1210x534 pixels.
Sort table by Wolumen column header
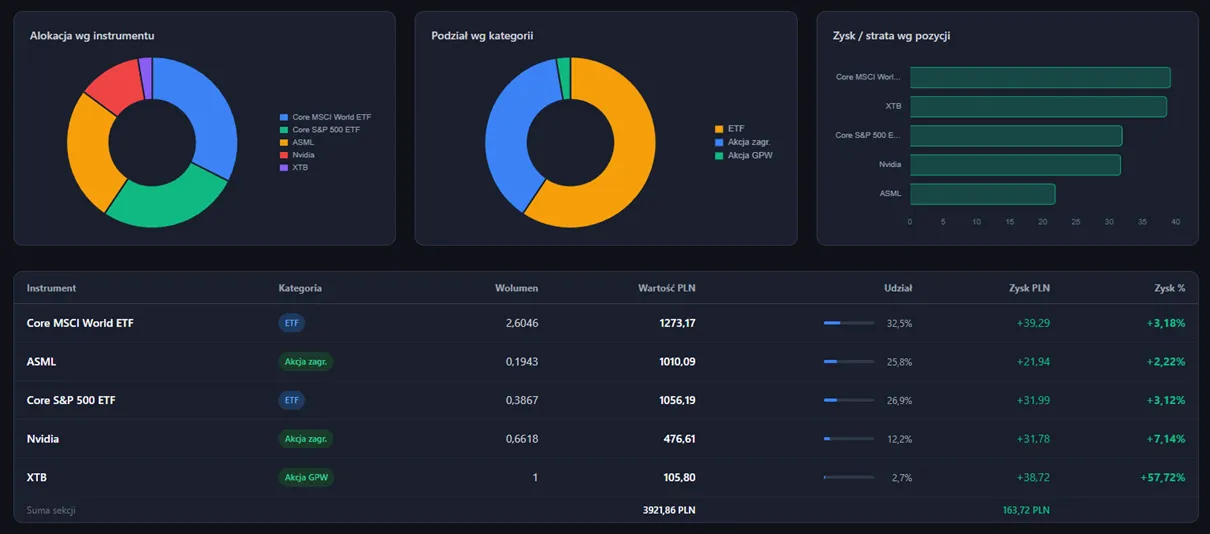click(x=516, y=288)
